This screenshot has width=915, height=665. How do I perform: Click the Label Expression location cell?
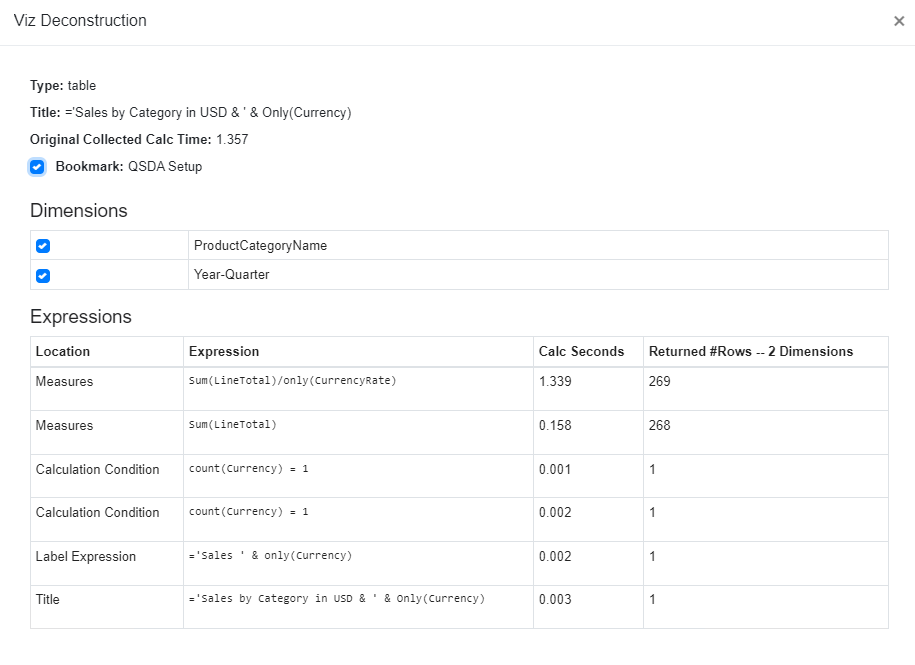click(x=86, y=557)
